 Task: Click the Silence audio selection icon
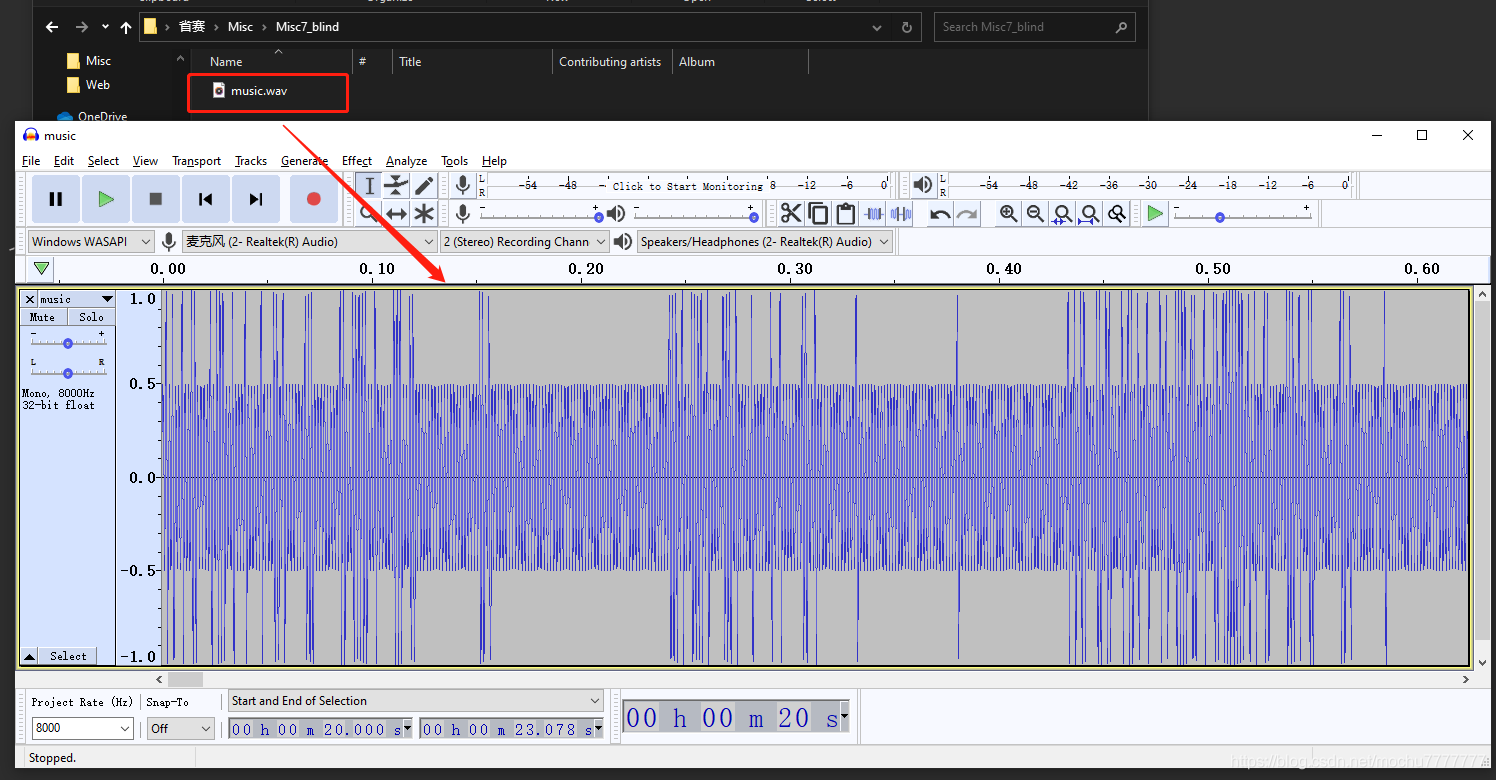[x=901, y=213]
